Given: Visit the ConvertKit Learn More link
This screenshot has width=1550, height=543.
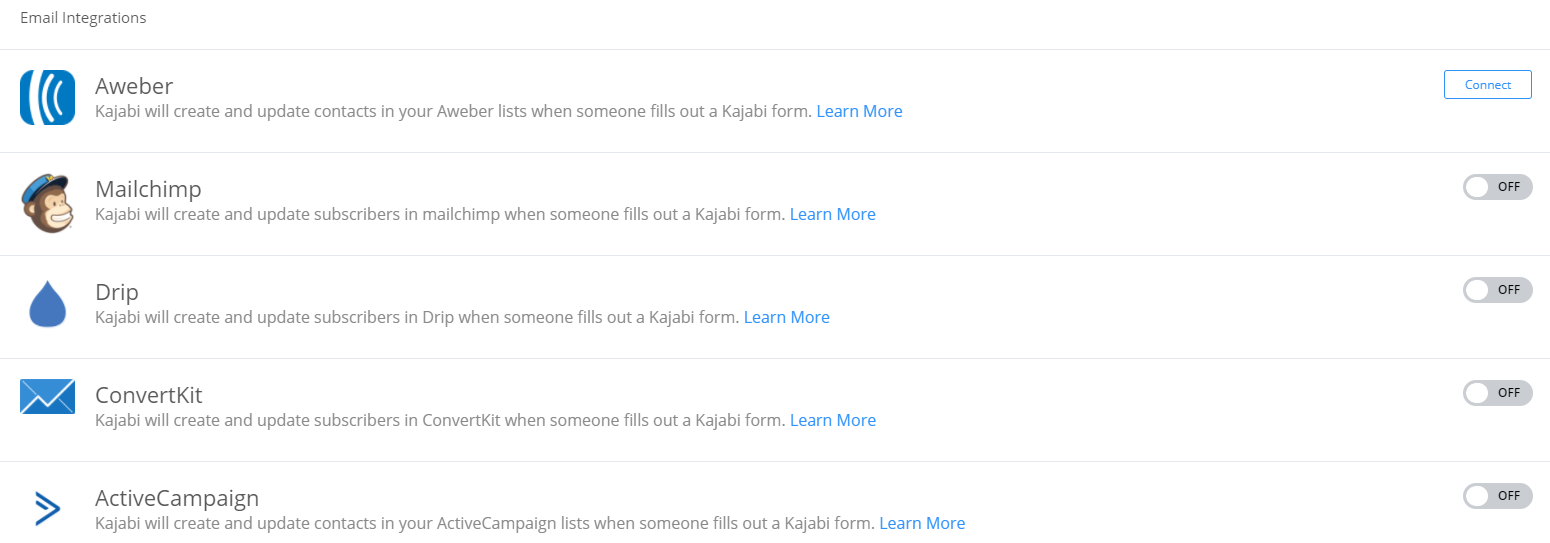Looking at the screenshot, I should 832,421.
